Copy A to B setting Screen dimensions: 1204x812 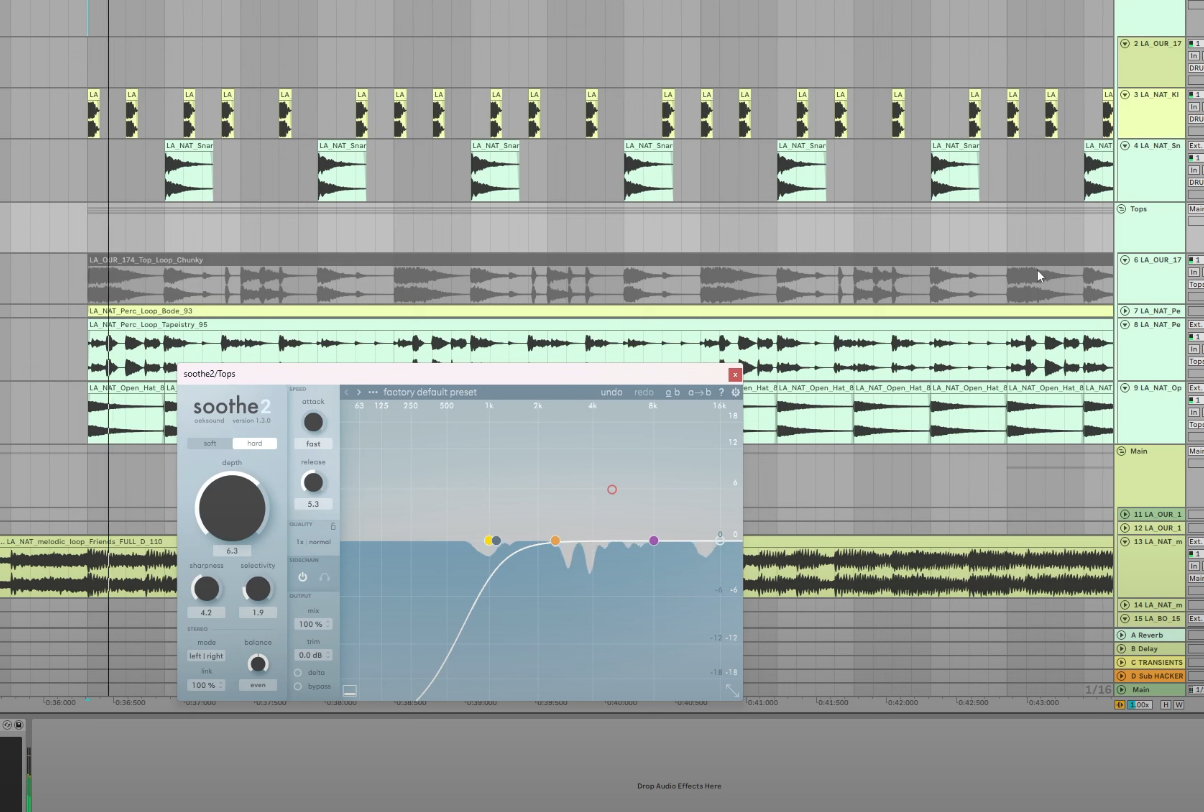pos(699,392)
